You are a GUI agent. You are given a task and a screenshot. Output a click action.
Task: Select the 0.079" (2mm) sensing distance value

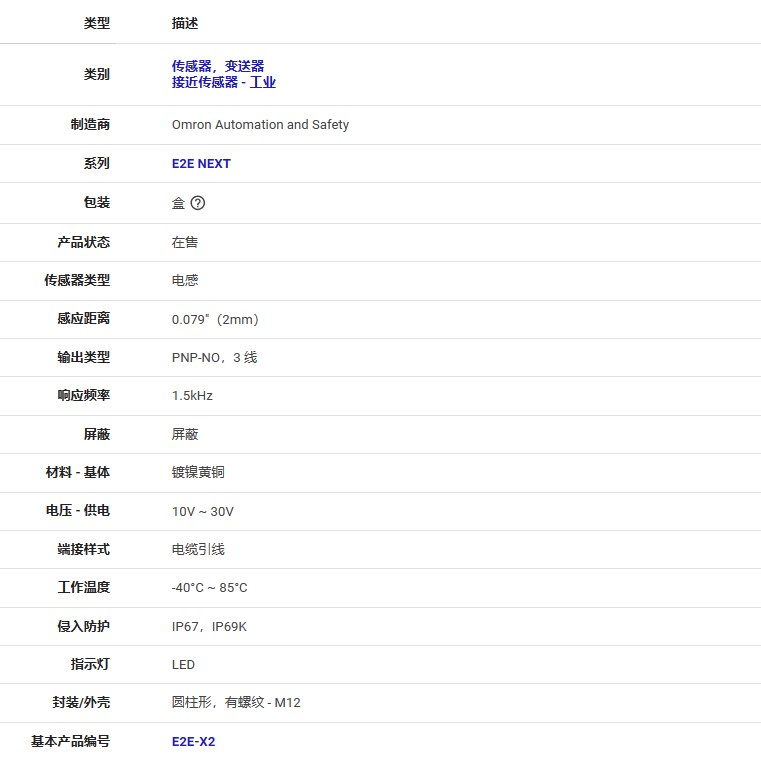pos(215,319)
